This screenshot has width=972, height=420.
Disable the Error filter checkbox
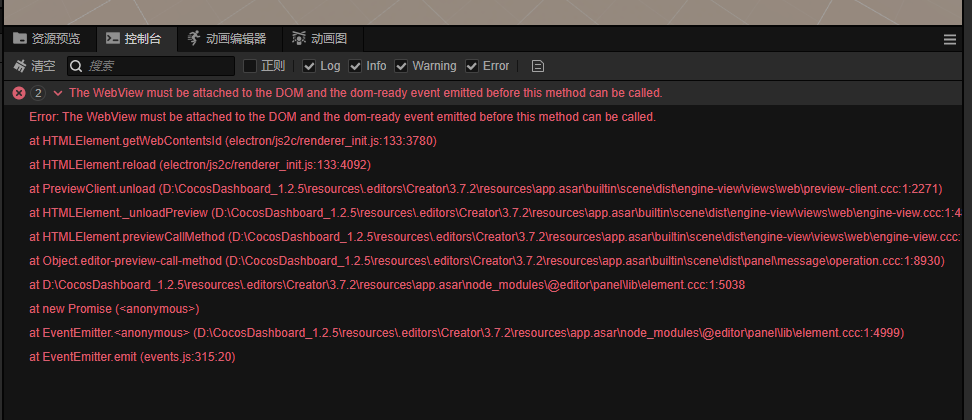click(x=472, y=66)
